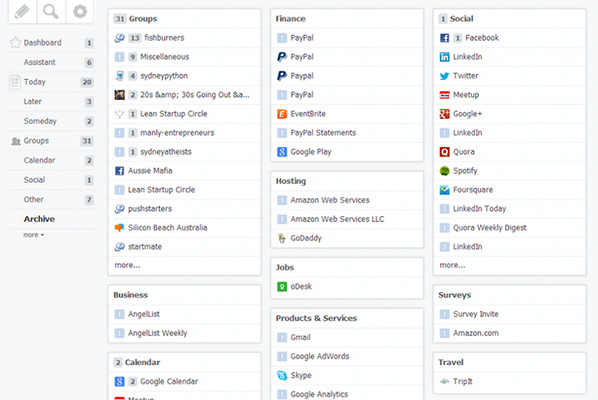Click the Aussie Mafia Facebook icon
598x400 pixels.
pyautogui.click(x=119, y=171)
